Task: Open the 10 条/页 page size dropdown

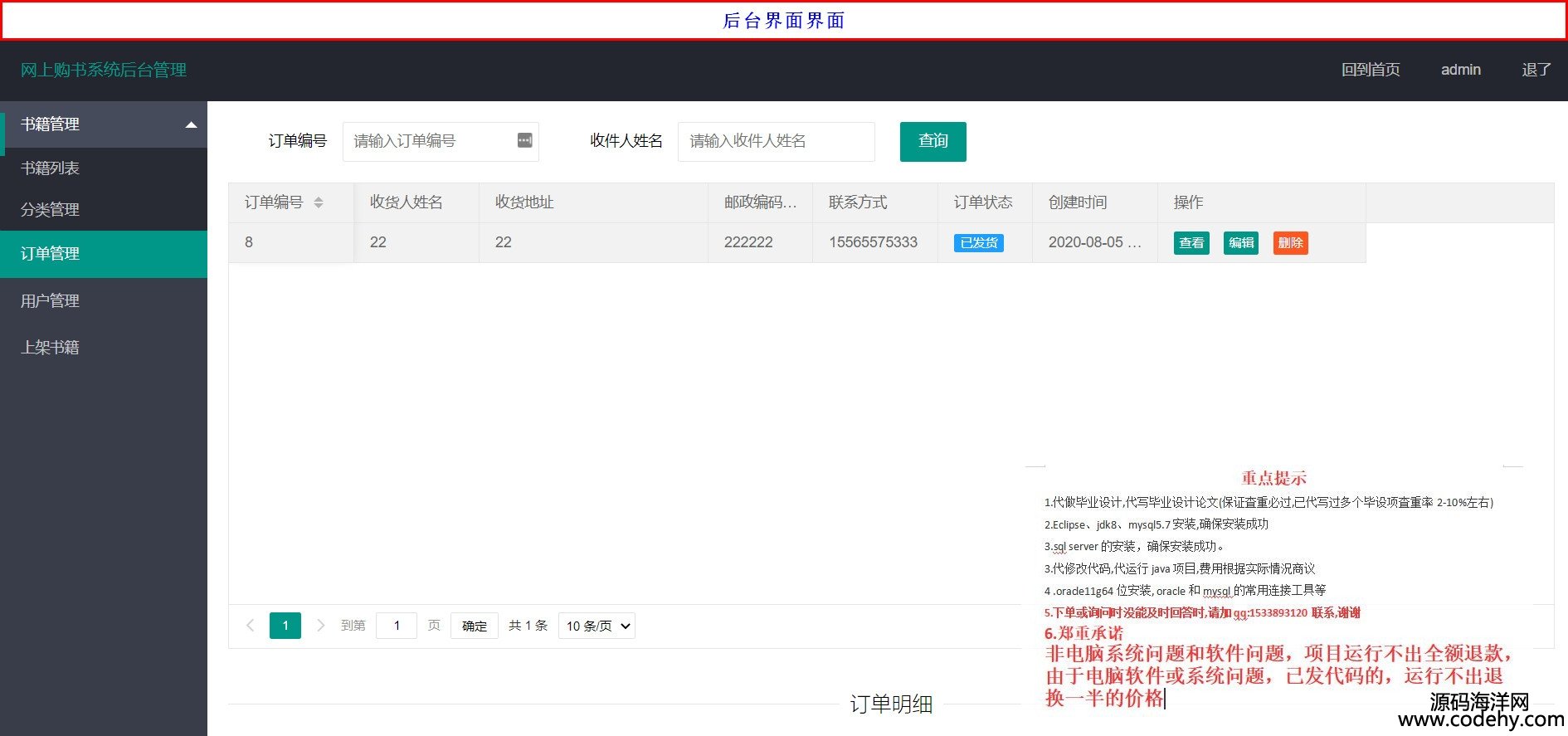Action: (597, 626)
